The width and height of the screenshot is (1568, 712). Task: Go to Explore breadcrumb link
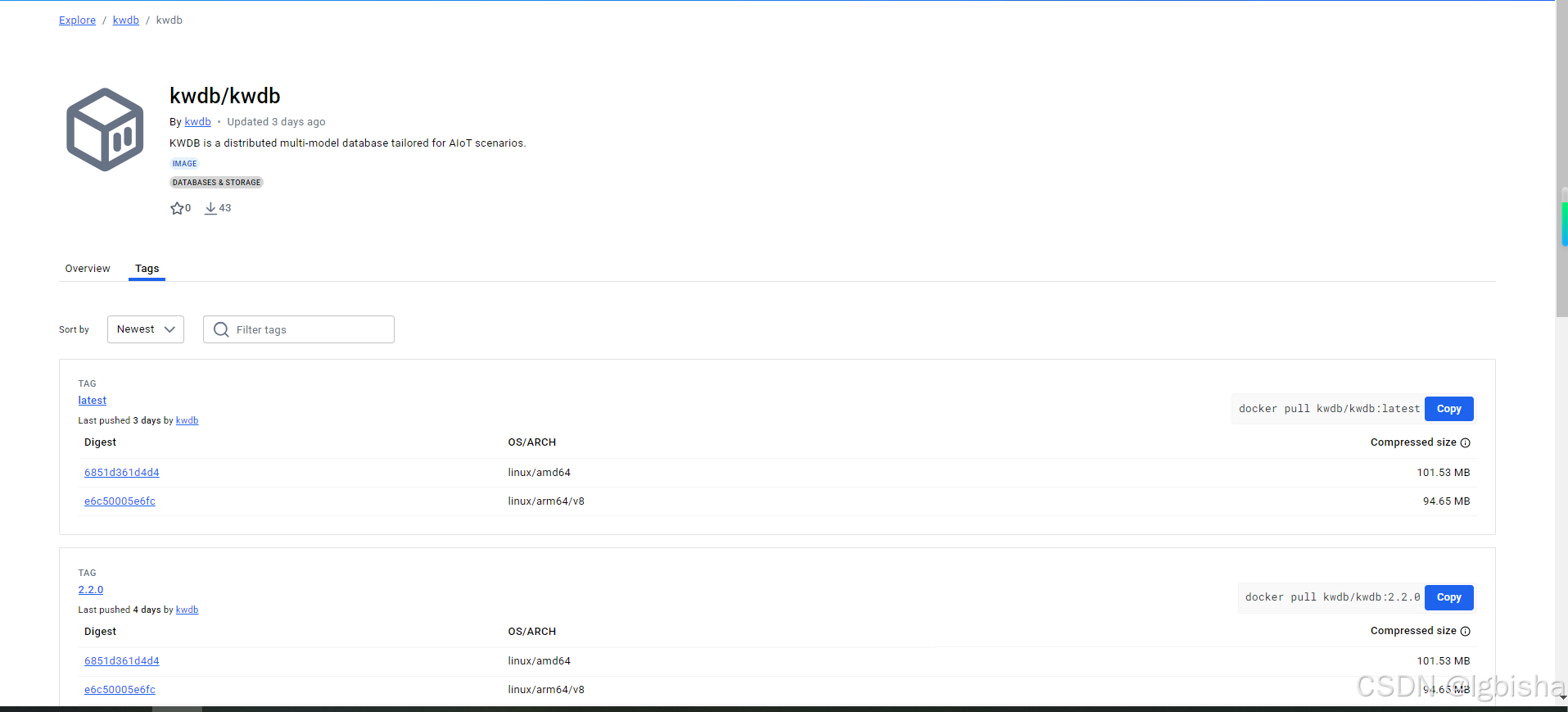[77, 20]
